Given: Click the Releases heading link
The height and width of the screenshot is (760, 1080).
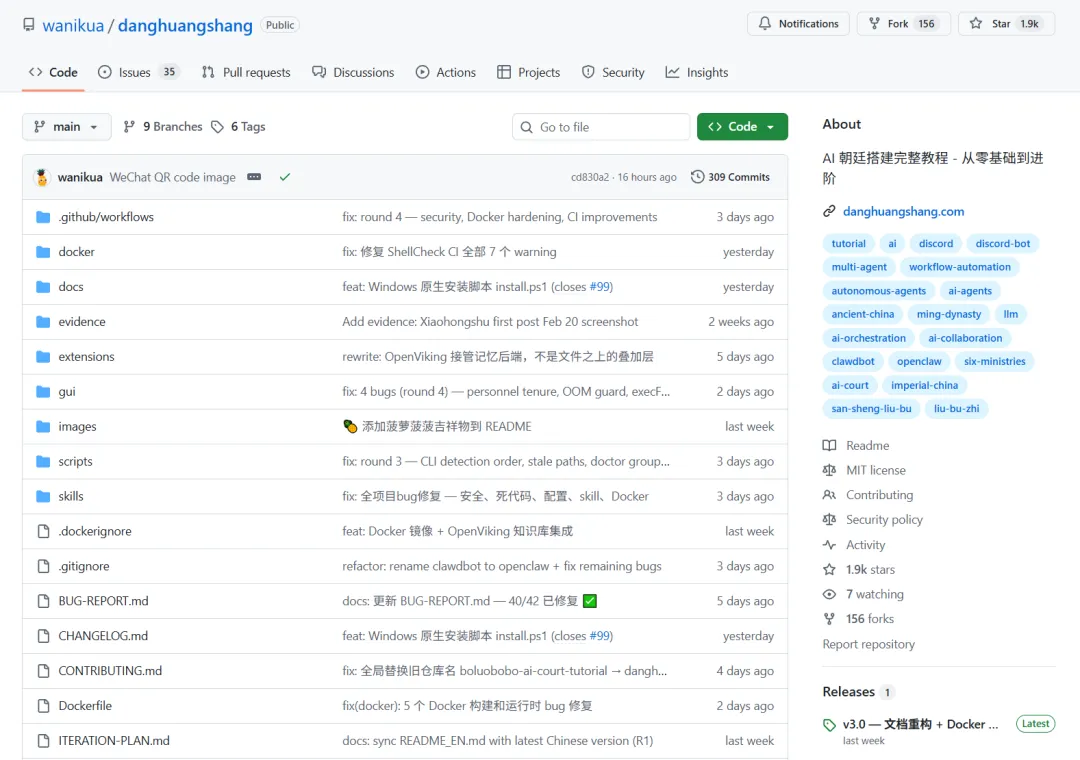Looking at the screenshot, I should [x=849, y=692].
